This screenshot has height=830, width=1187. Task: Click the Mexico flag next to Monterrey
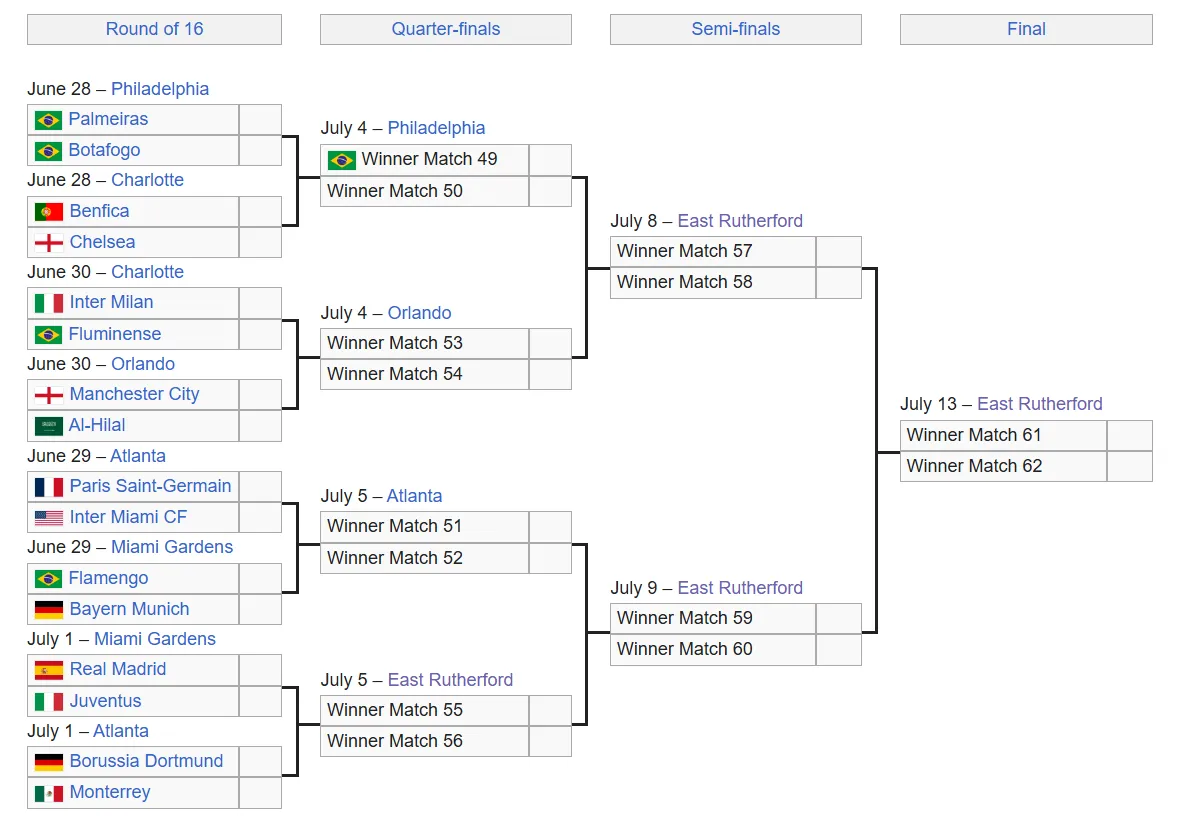(49, 793)
